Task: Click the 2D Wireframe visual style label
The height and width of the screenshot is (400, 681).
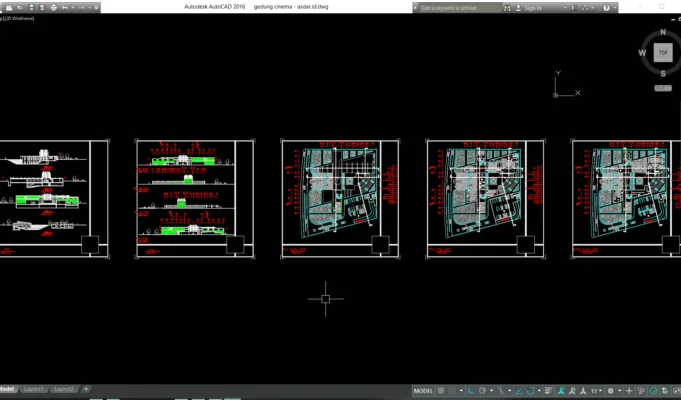Action: click(20, 18)
